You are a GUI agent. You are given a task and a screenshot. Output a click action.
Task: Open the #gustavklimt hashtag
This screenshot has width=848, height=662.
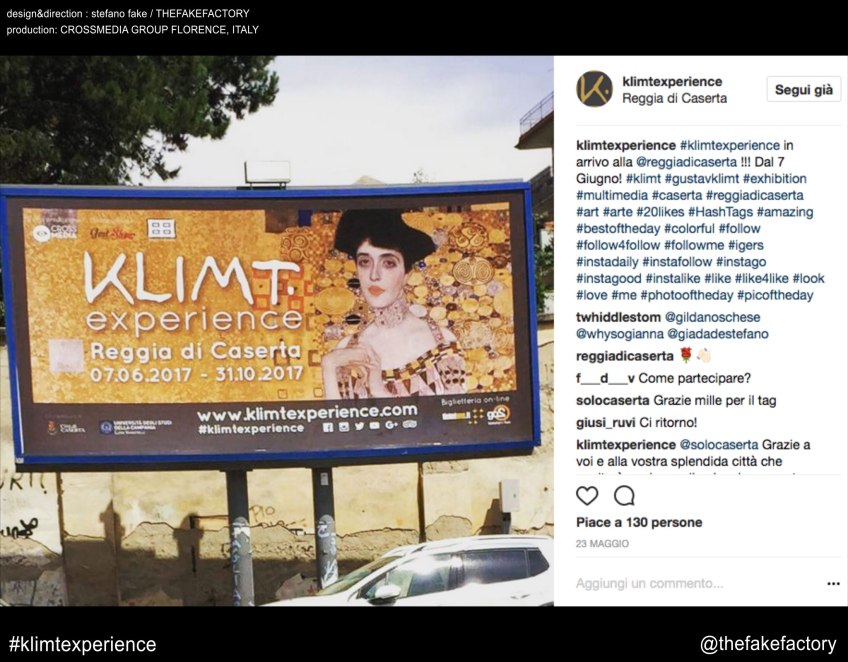tap(701, 178)
